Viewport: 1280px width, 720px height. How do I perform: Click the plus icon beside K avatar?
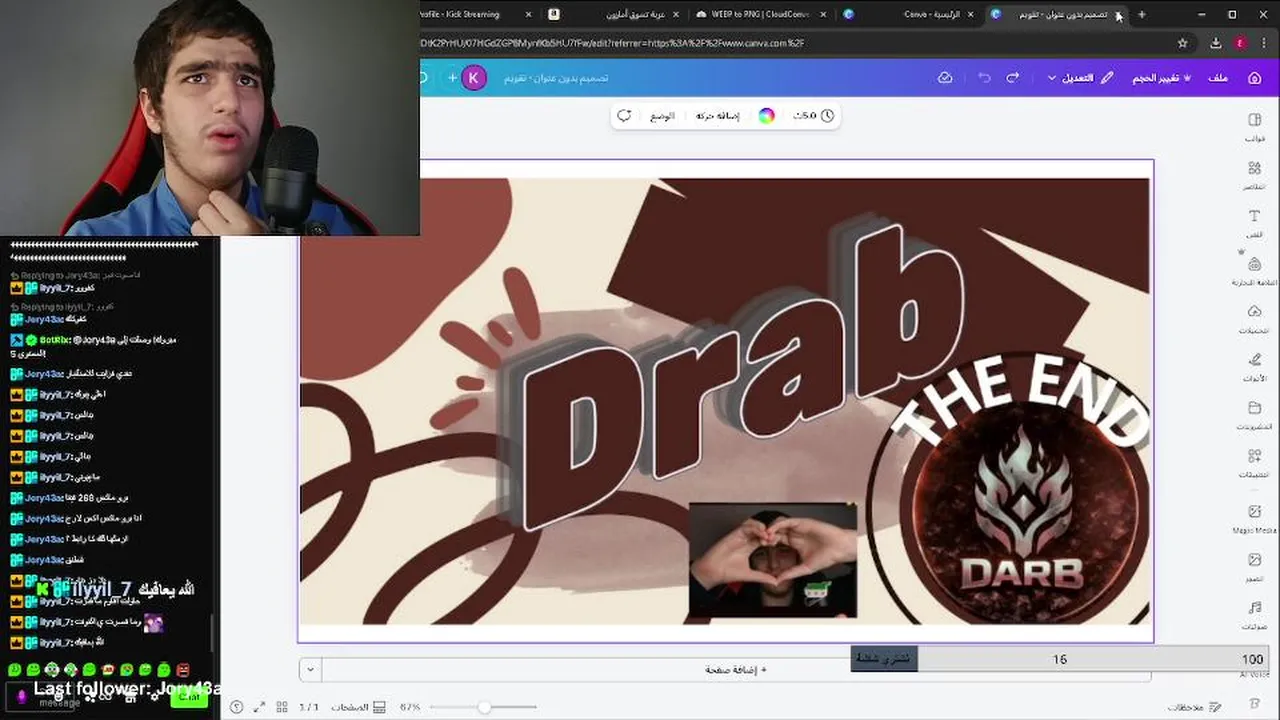coord(452,78)
